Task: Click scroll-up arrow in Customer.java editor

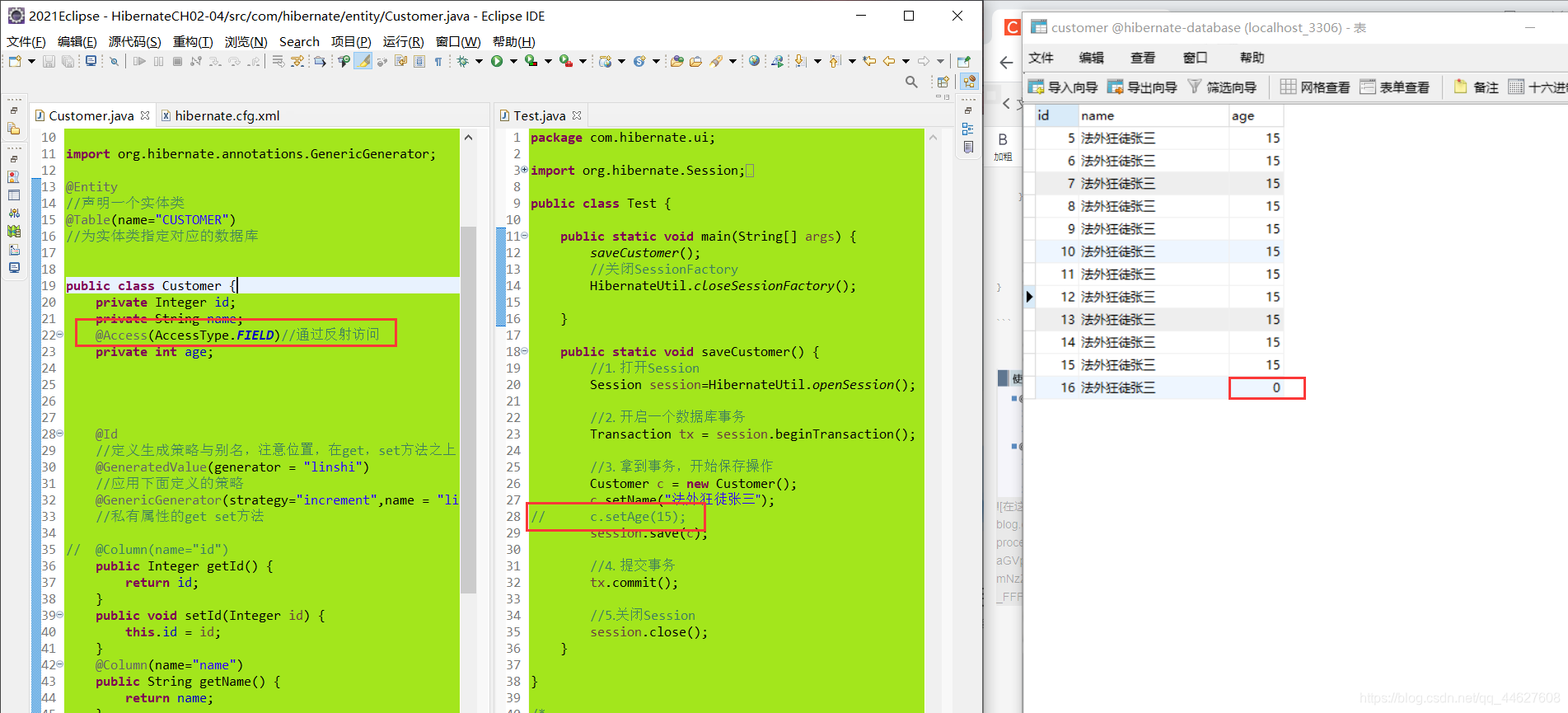Action: click(x=468, y=138)
